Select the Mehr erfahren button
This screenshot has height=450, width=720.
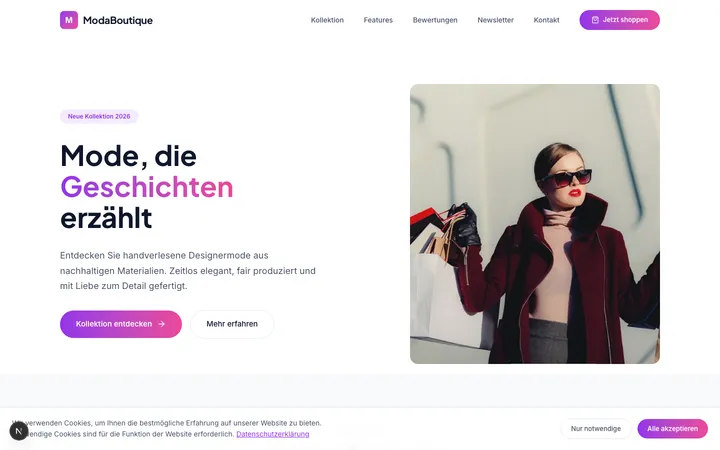coord(232,324)
